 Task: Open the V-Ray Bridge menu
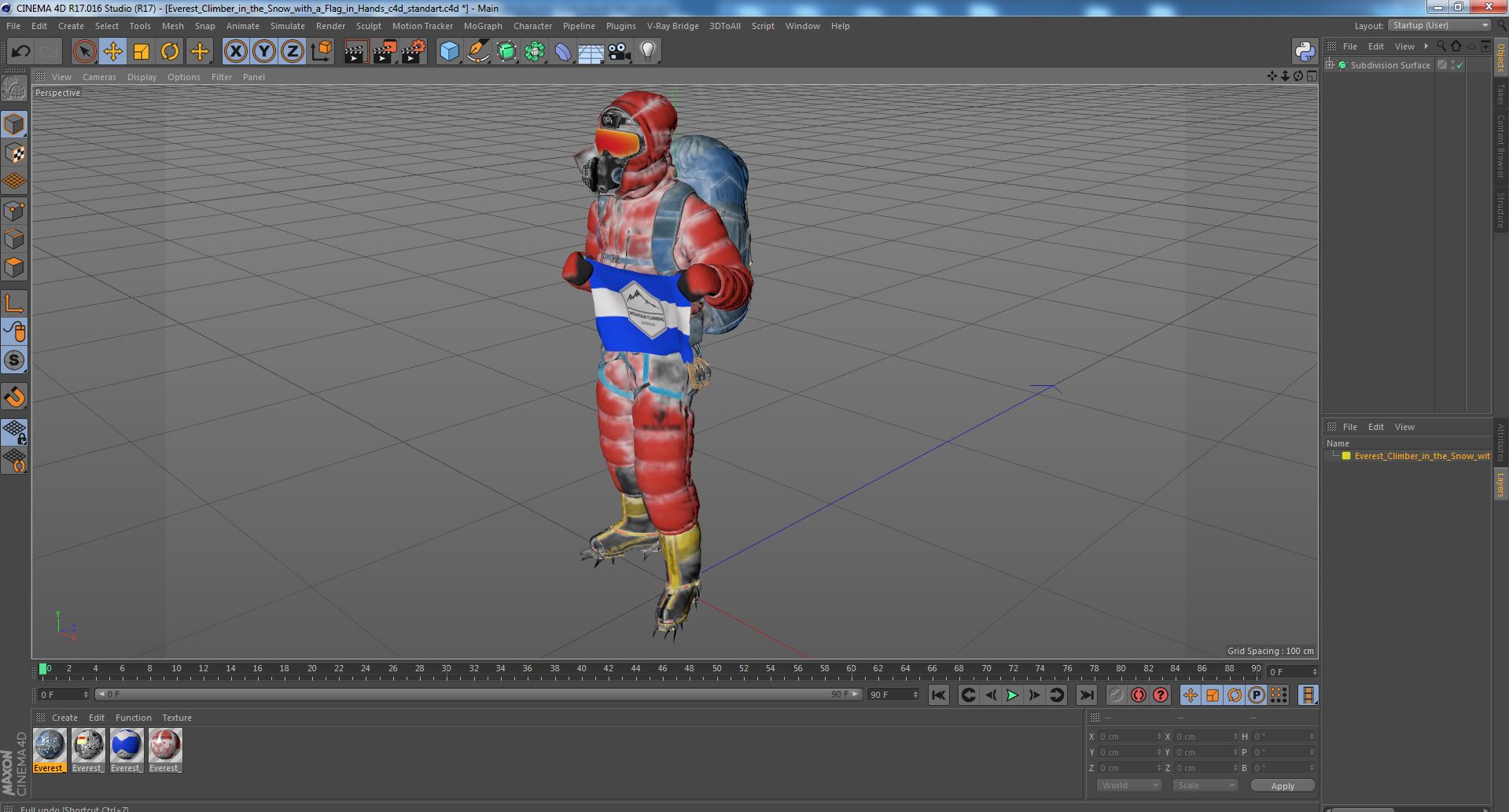pos(672,26)
